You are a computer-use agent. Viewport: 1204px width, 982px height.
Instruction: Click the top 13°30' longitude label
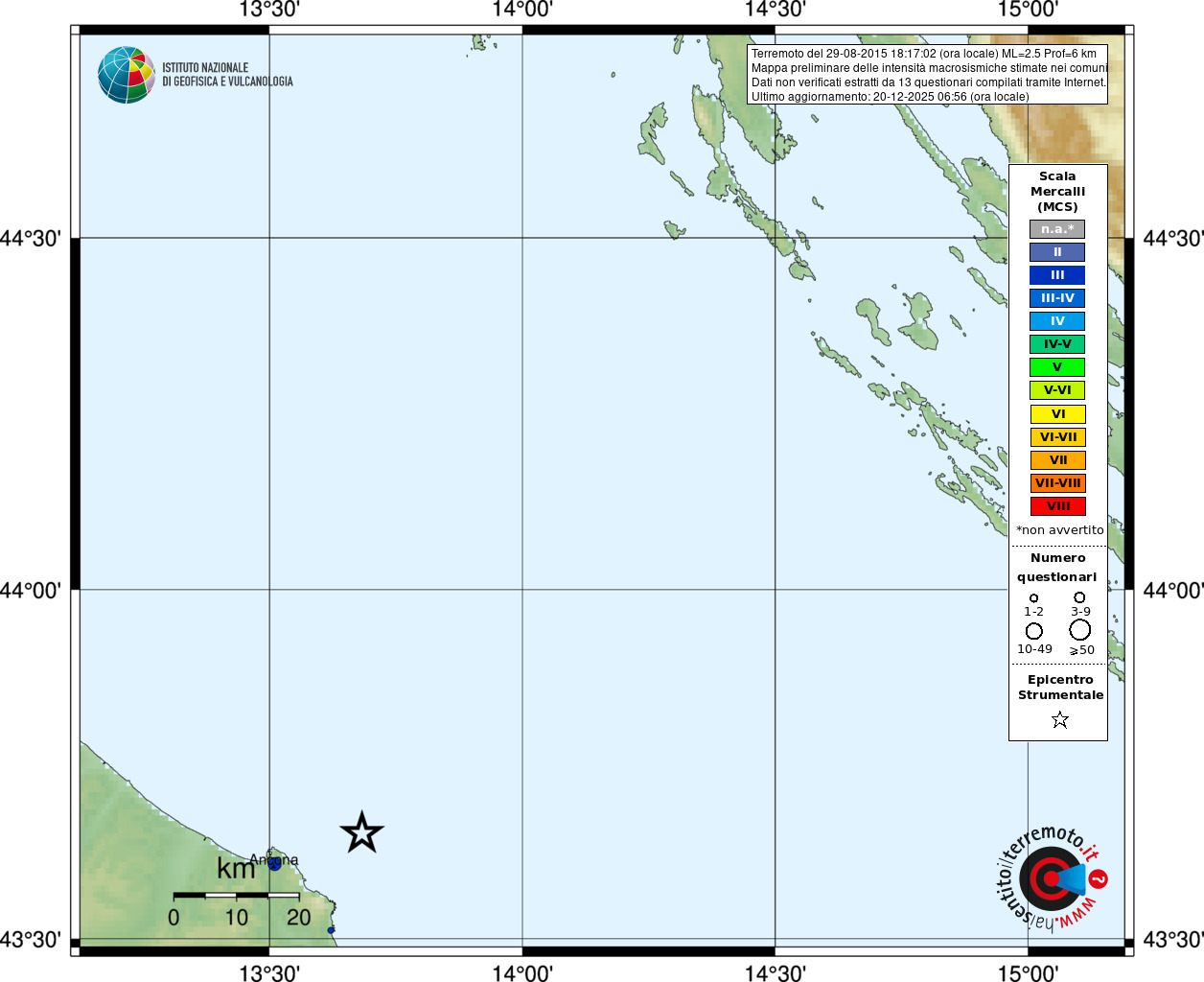[x=269, y=11]
